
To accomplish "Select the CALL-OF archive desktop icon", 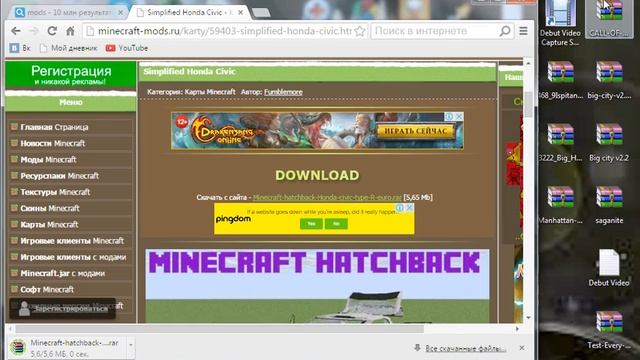I will pyautogui.click(x=609, y=19).
